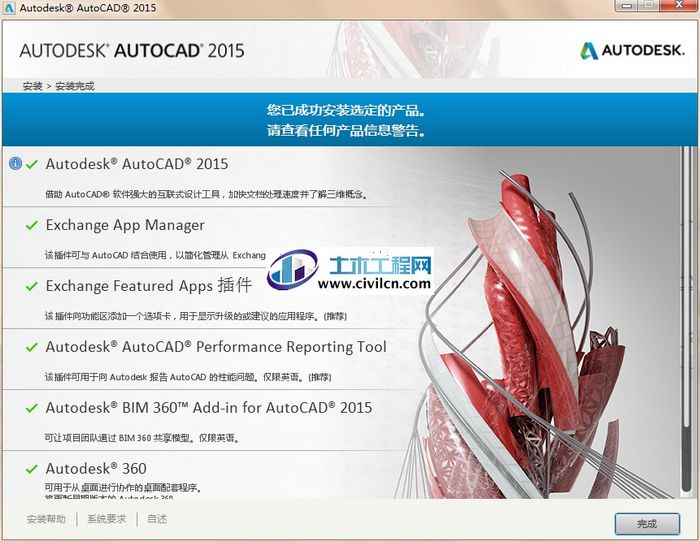Click the product list vertical scrollbar
700x542 pixels.
pyautogui.click(x=687, y=321)
